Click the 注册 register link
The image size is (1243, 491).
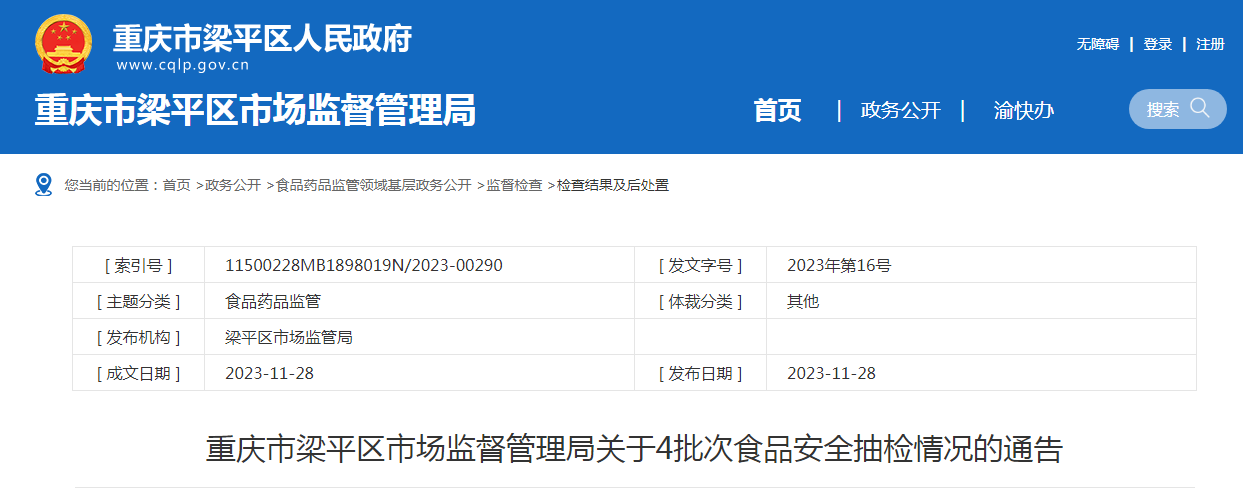[x=1210, y=44]
